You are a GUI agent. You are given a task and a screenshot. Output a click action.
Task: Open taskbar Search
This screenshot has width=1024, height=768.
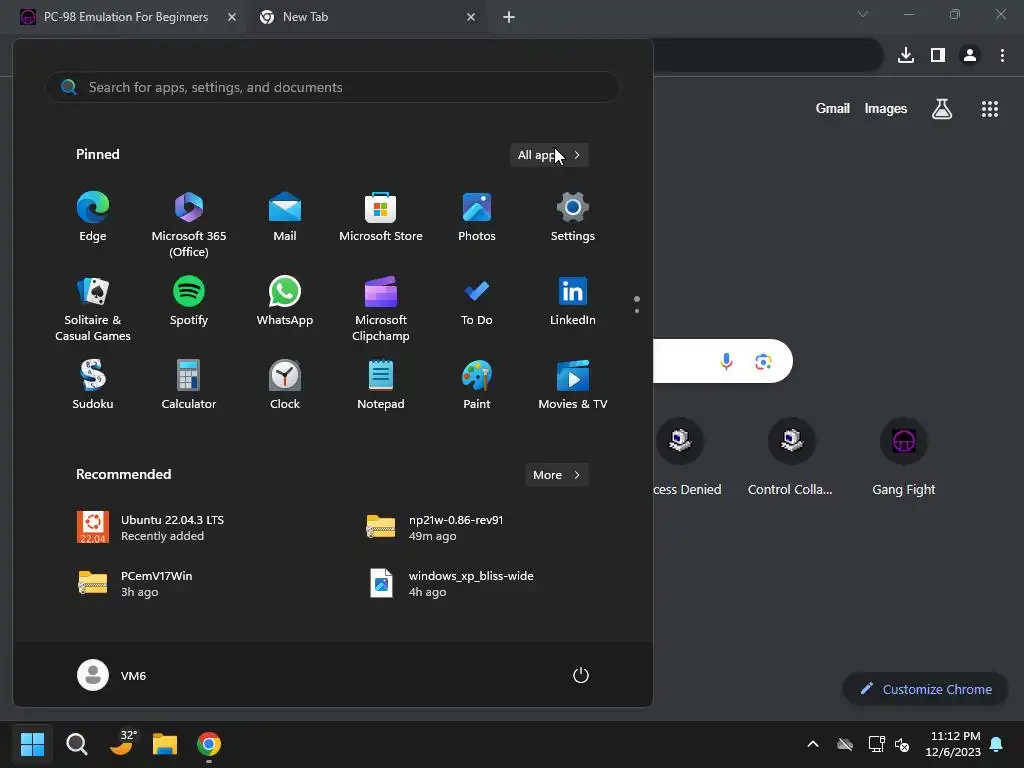coord(76,744)
